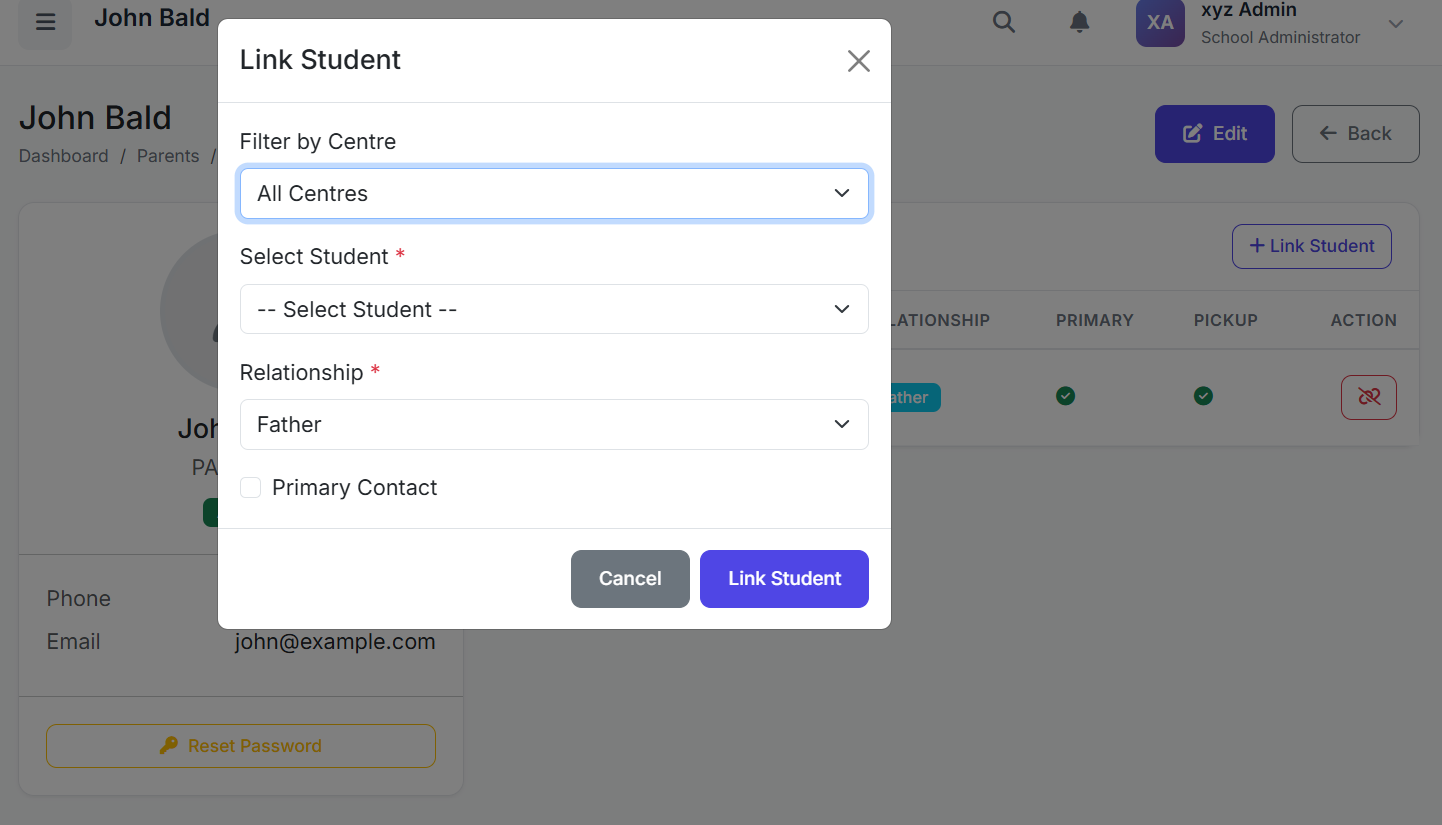This screenshot has height=825, width=1442.
Task: Navigate to Parents breadcrumb
Action: click(168, 156)
